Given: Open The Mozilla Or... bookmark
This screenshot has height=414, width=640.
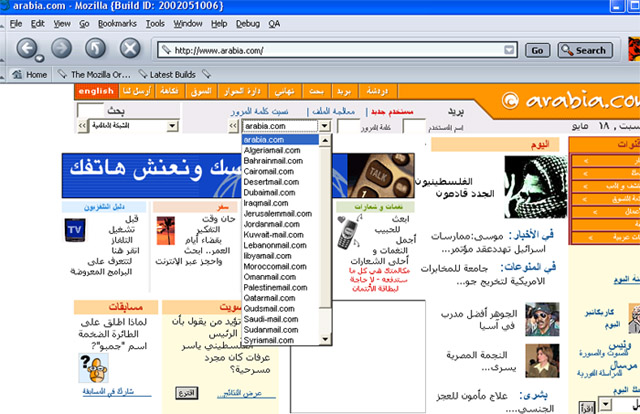Looking at the screenshot, I should coord(95,74).
